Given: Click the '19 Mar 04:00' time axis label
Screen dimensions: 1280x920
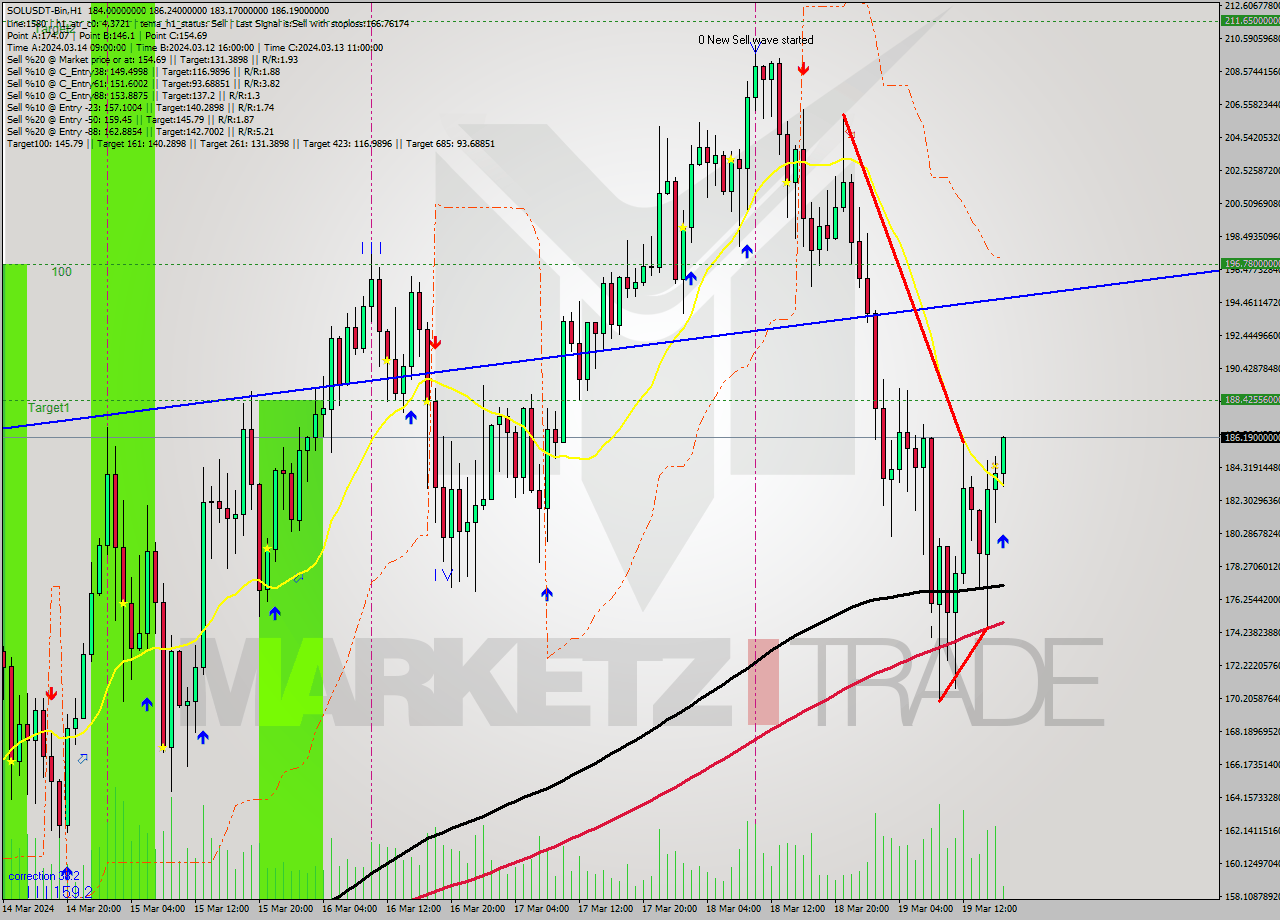Looking at the screenshot, I should pyautogui.click(x=927, y=909).
